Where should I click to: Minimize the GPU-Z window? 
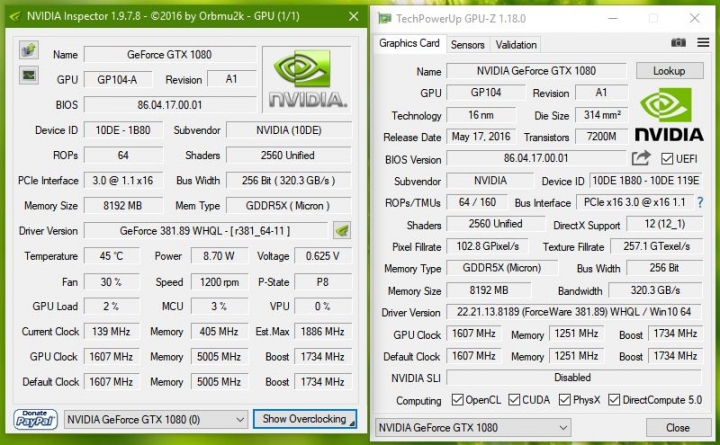[613, 18]
